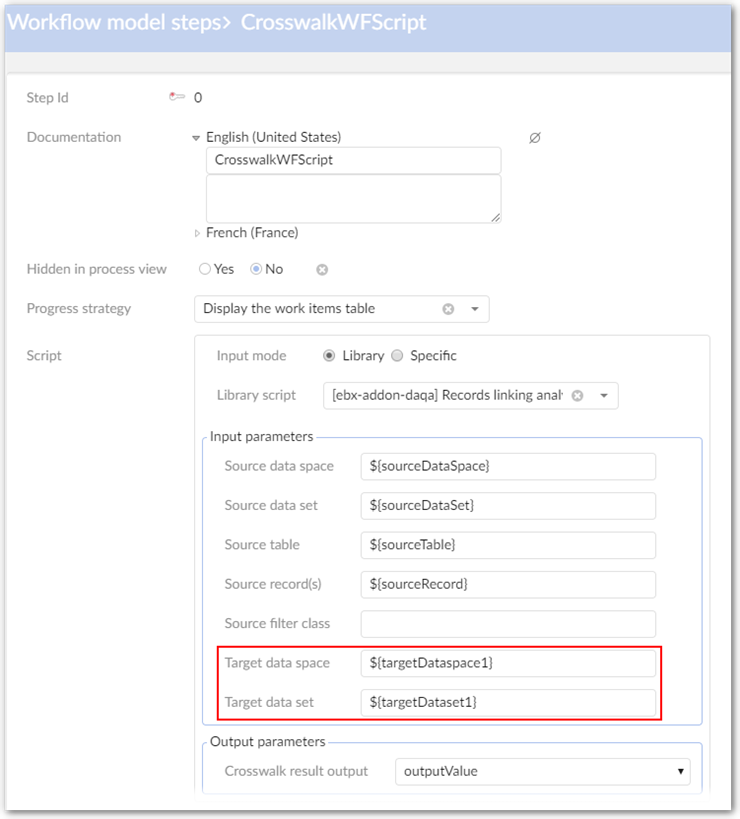Click the Step Id key icon
740x819 pixels.
(x=177, y=97)
